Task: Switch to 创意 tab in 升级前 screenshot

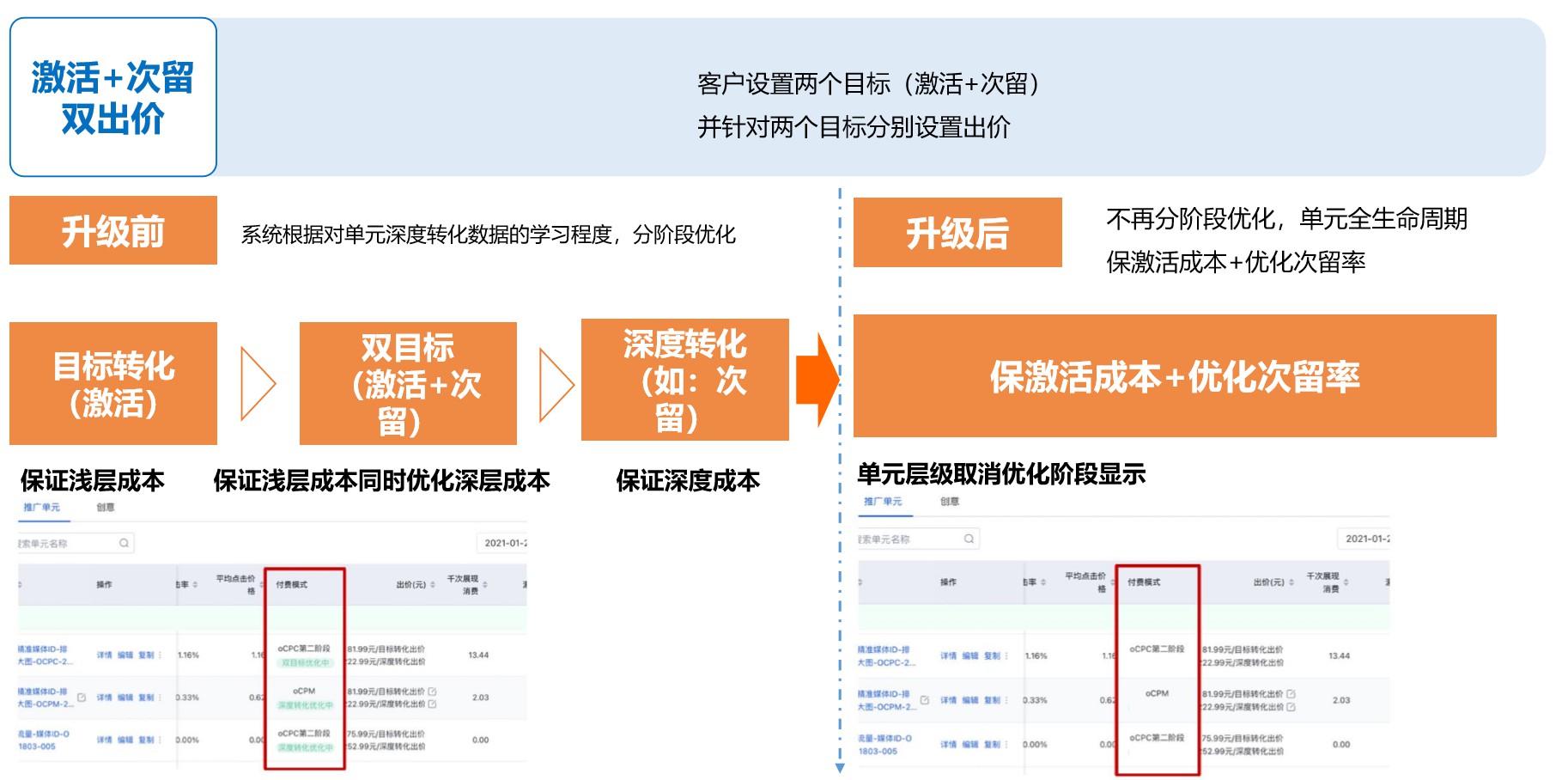Action: (106, 507)
